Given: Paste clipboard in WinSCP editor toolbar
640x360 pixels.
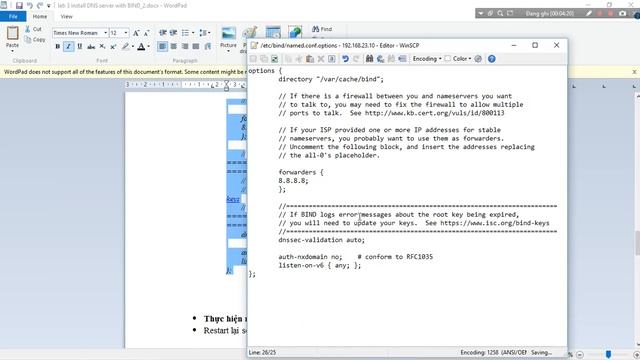Looking at the screenshot, I should (310, 59).
